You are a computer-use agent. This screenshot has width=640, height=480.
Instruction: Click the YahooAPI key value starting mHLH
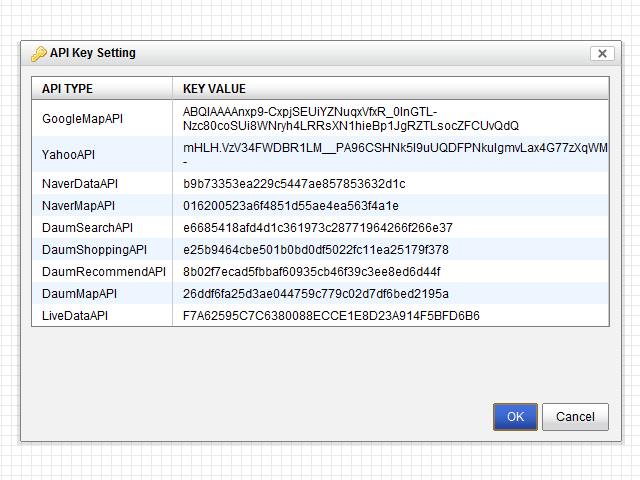(x=395, y=148)
